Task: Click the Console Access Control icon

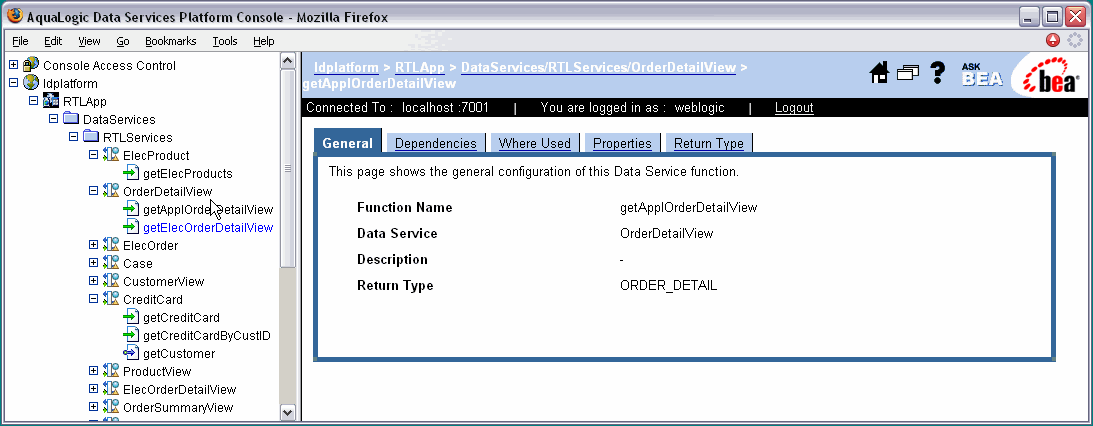Action: click(x=31, y=65)
